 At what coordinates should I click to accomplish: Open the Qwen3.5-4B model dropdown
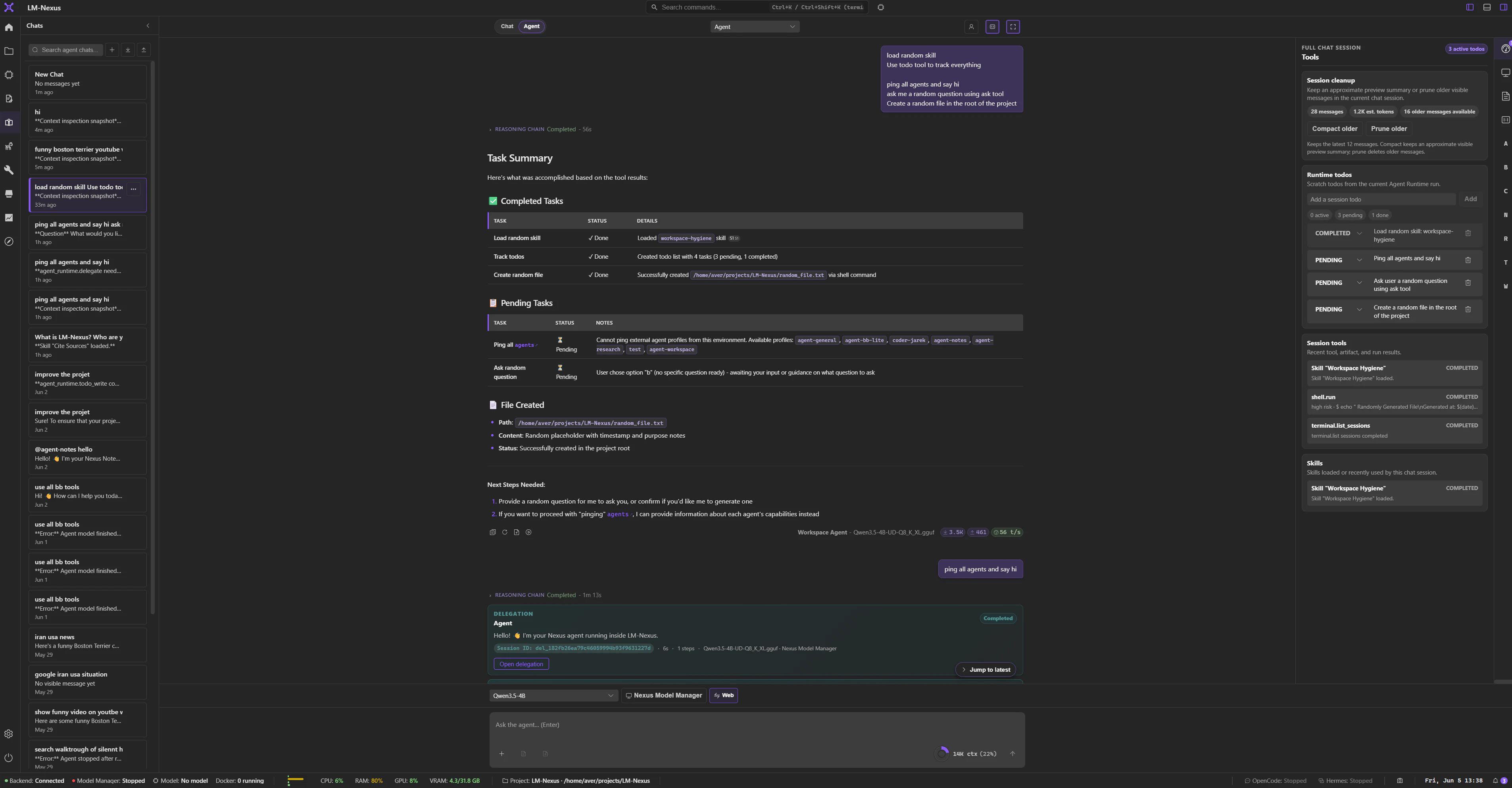pos(553,695)
